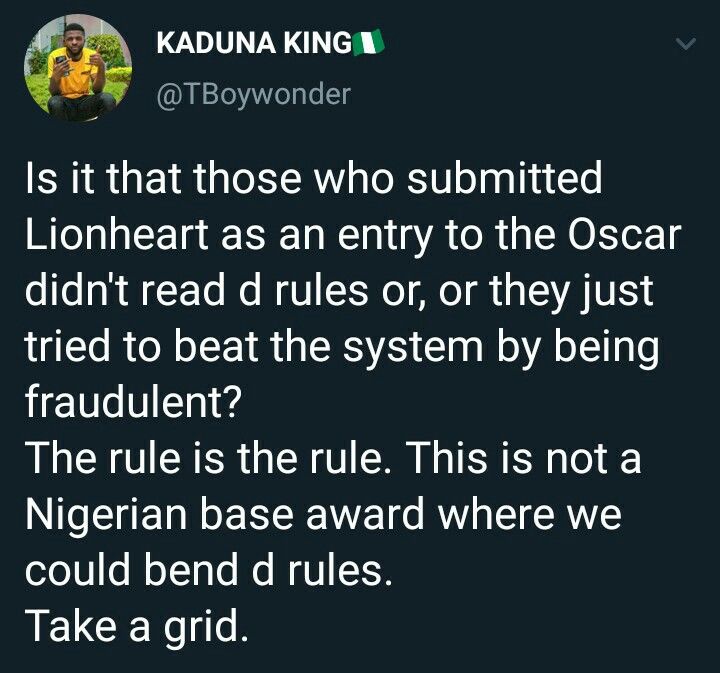The height and width of the screenshot is (673, 720).
Task: Click the @TBoywonder handle
Action: pos(254,95)
